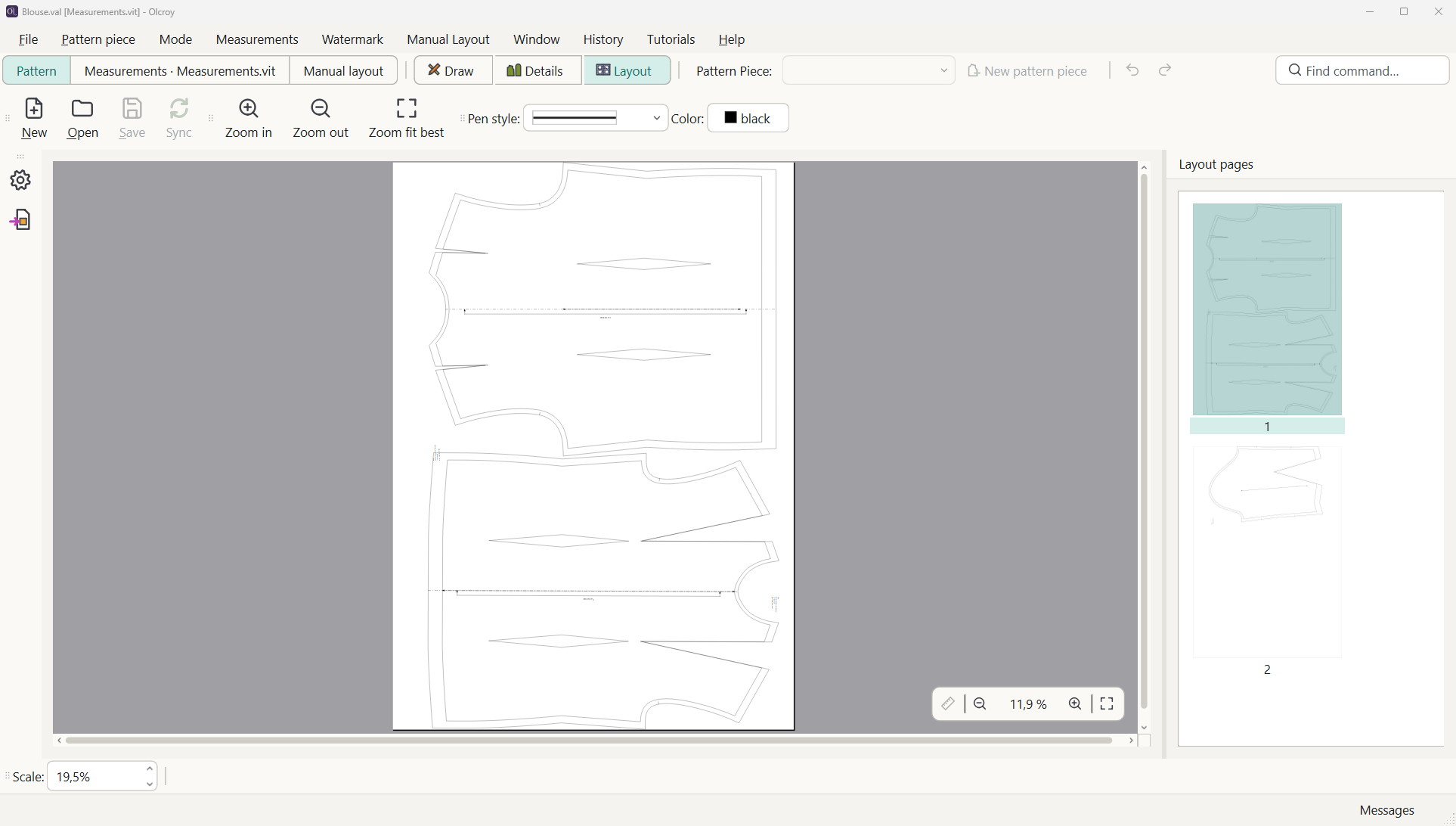This screenshot has height=826, width=1456.
Task: Click the Olcroy app icon in title bar
Action: 11,11
